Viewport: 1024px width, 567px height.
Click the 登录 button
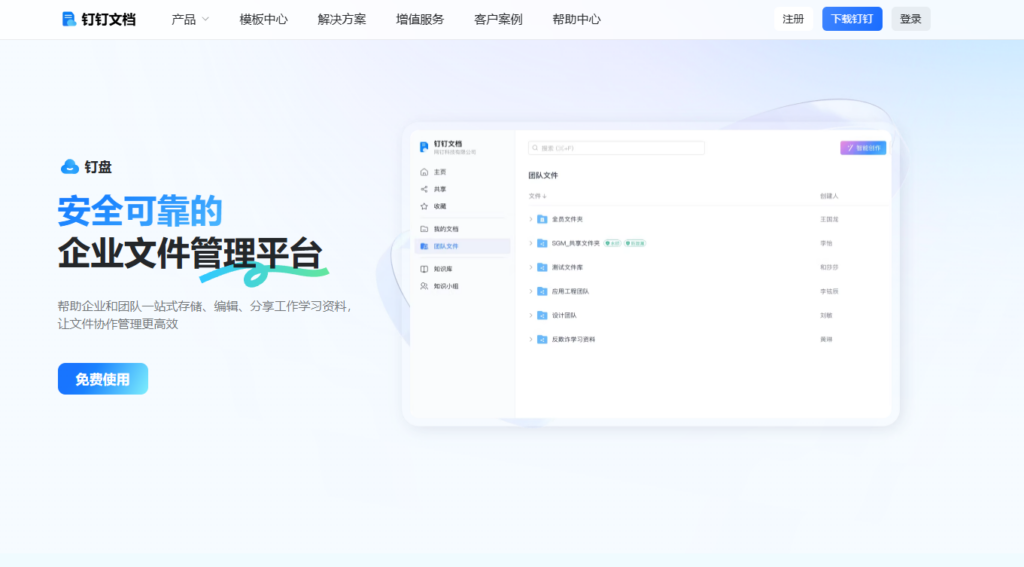(910, 19)
